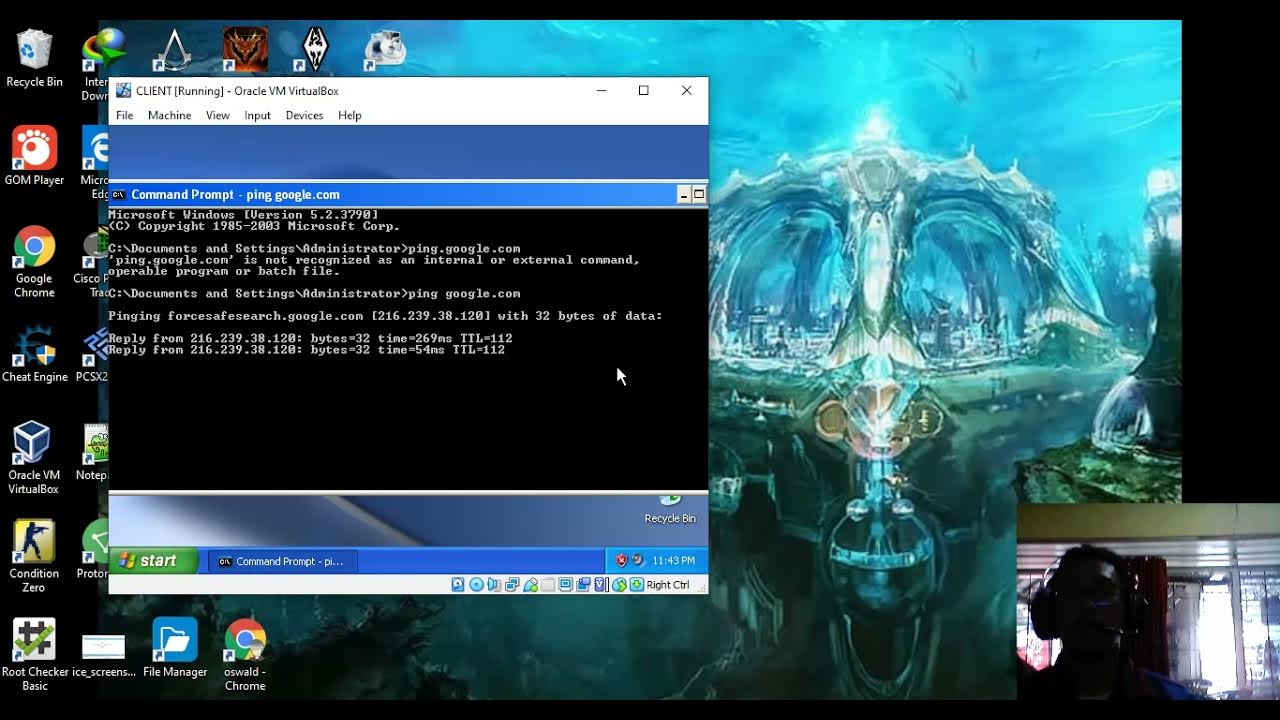Image resolution: width=1280 pixels, height=720 pixels.
Task: Click the USB devices icon in VM status bar
Action: tap(530, 585)
